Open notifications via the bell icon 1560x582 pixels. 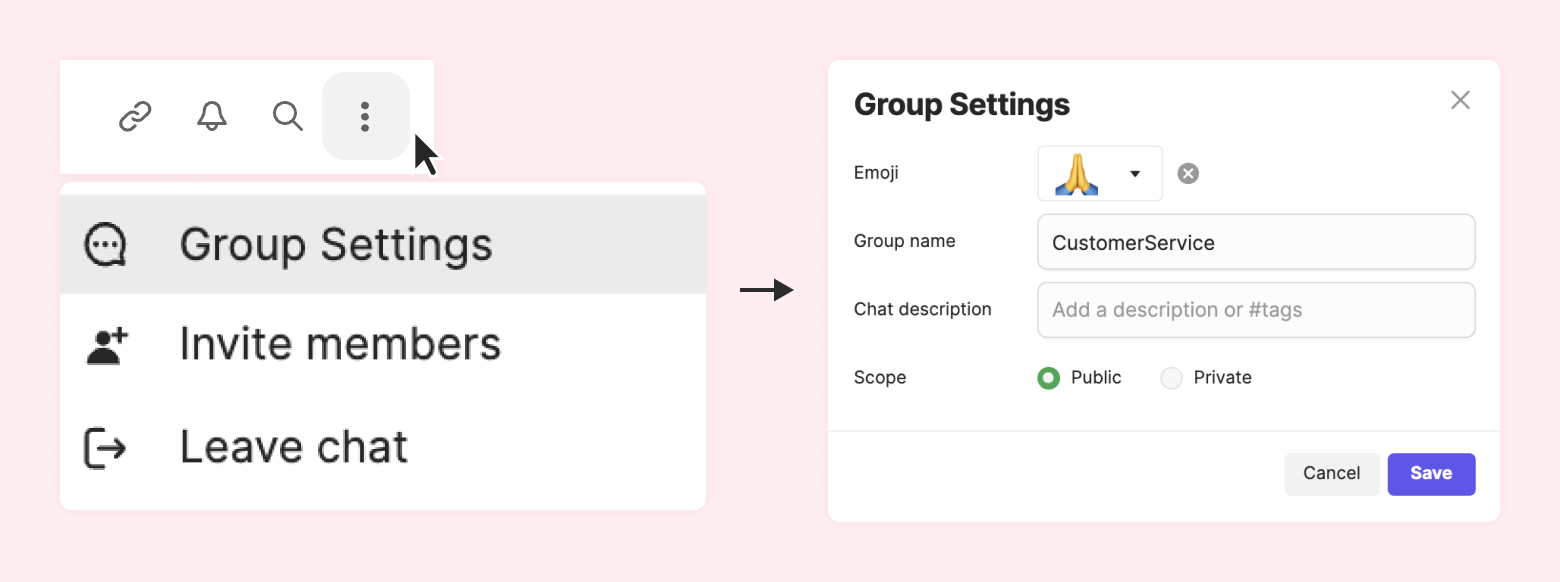pos(211,117)
